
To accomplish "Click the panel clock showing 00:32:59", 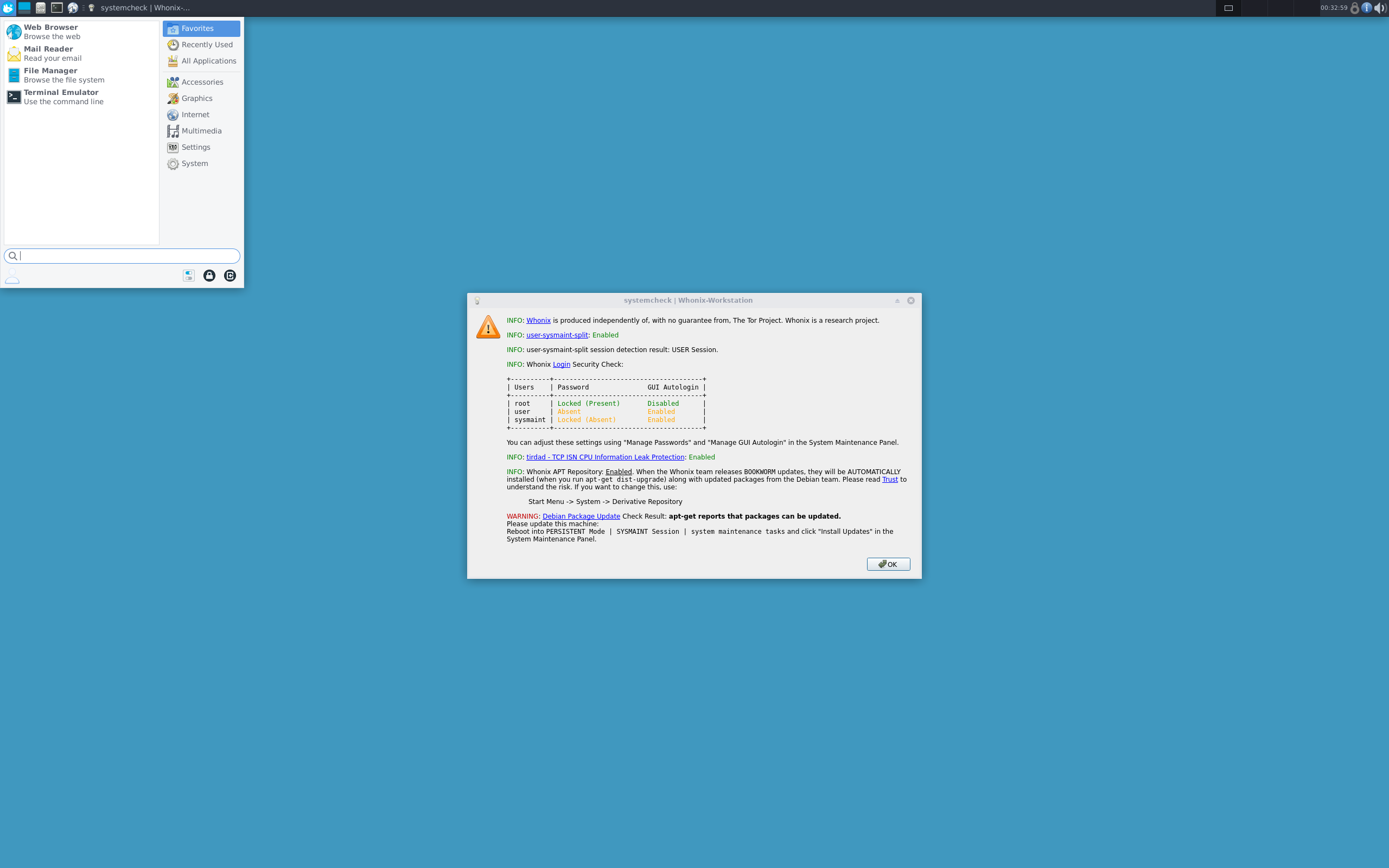I will (x=1333, y=8).
